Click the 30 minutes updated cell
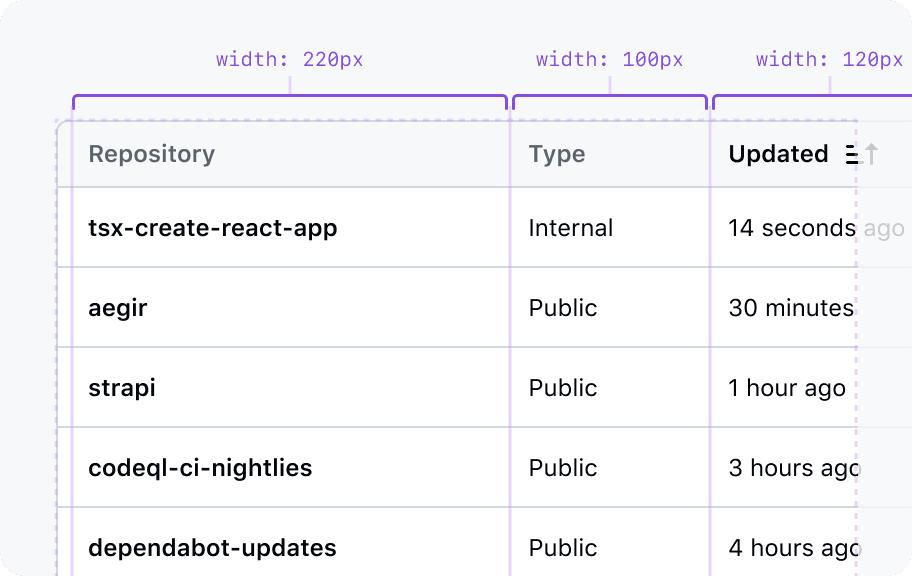912x576 pixels. 791,308
